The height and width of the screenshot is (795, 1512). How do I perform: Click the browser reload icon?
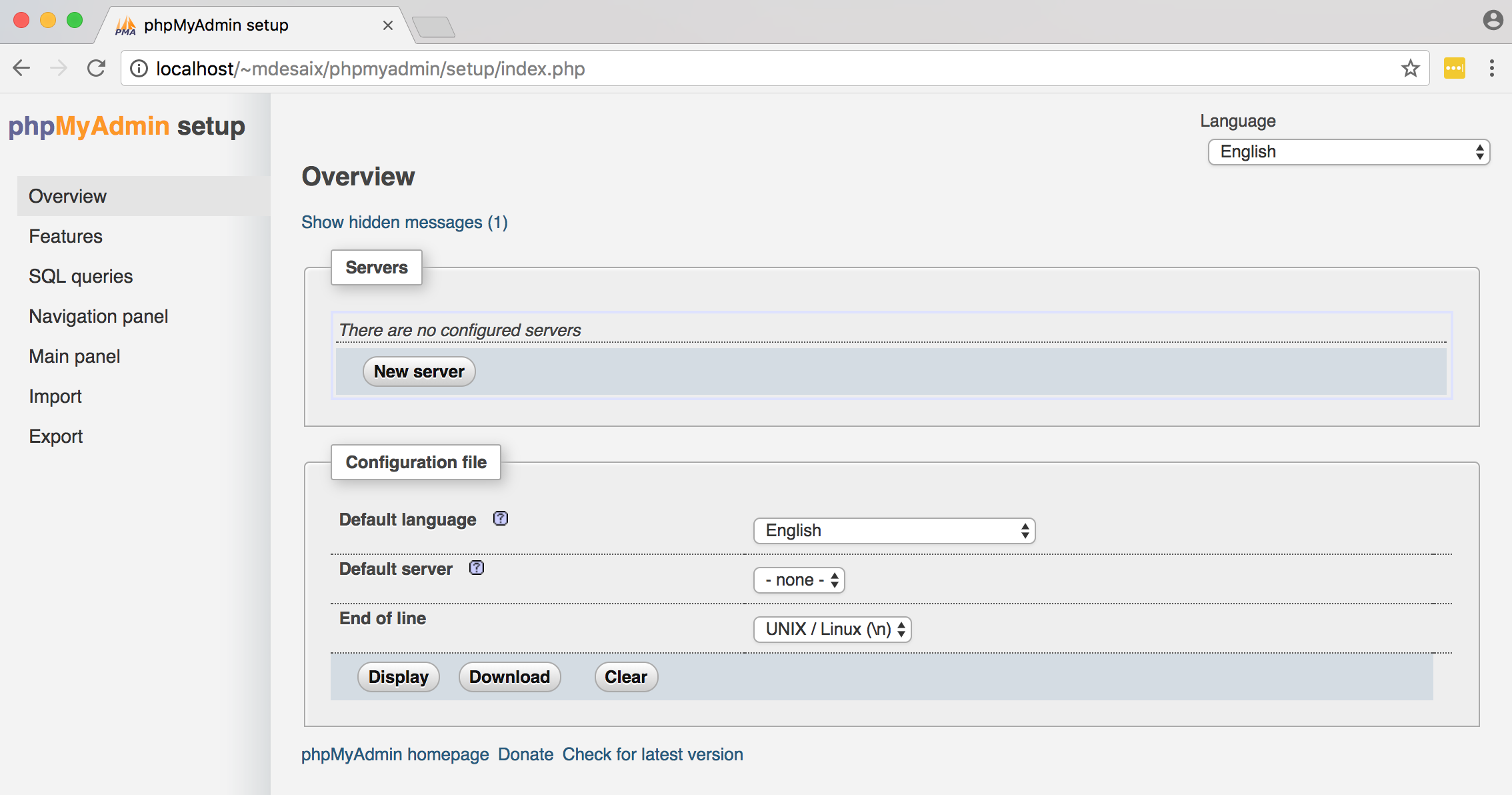97,68
